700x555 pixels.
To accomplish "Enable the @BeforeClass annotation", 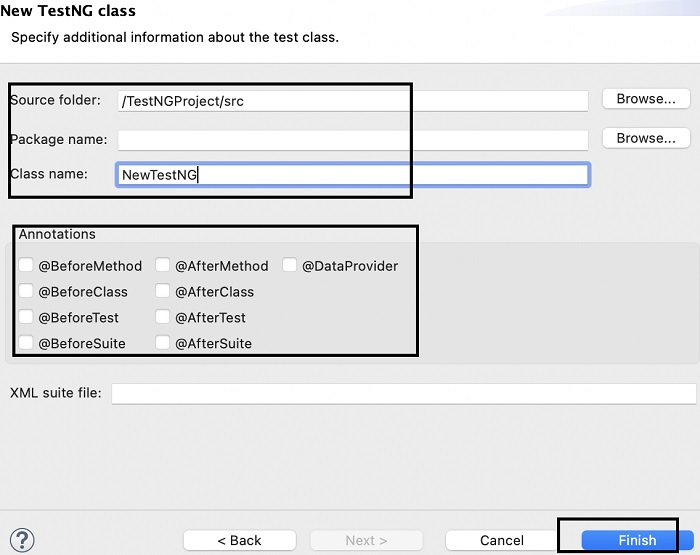I will pyautogui.click(x=27, y=292).
